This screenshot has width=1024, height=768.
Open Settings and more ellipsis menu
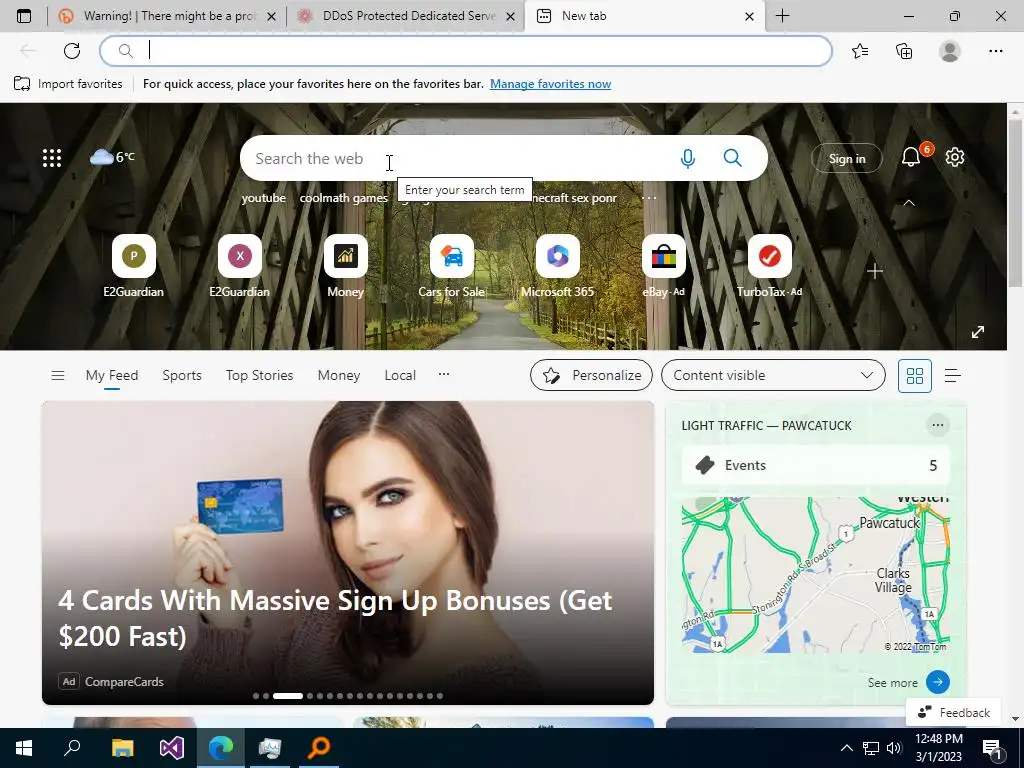coord(995,51)
